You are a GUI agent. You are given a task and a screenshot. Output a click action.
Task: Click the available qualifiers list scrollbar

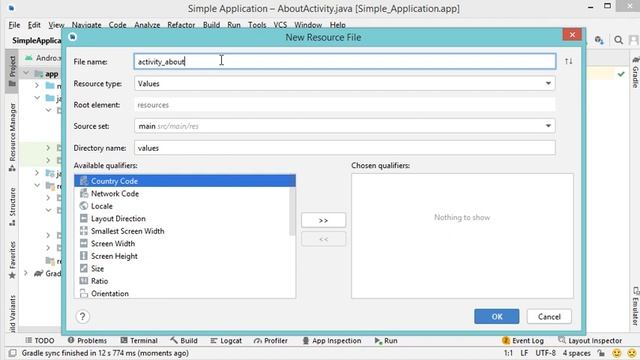click(292, 212)
